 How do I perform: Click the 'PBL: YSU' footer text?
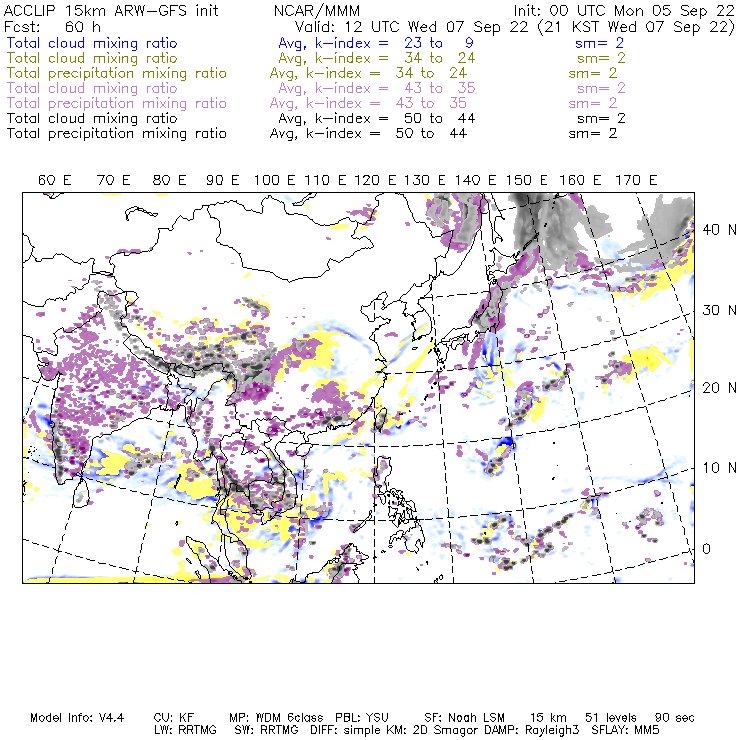click(362, 718)
